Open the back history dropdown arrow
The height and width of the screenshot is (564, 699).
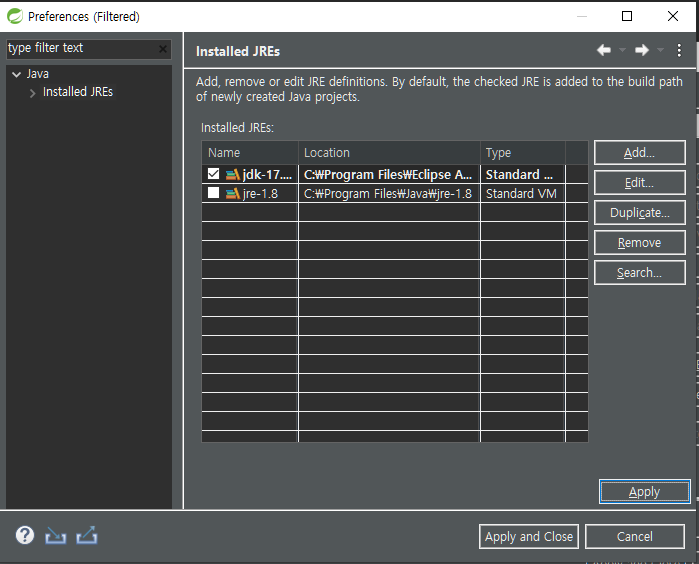pyautogui.click(x=622, y=50)
